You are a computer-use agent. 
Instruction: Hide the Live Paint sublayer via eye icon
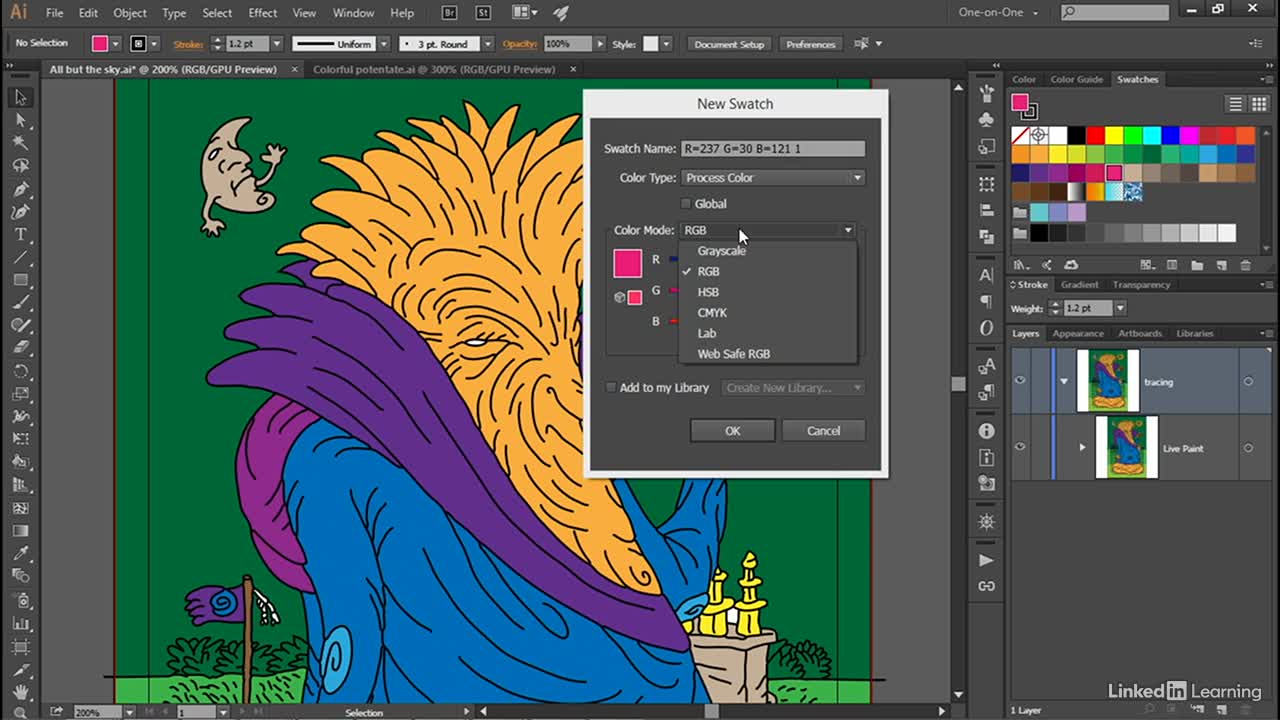click(x=1020, y=447)
